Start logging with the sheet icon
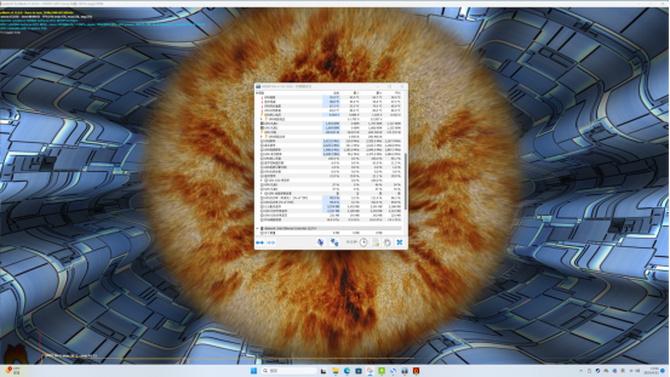Image resolution: width=670 pixels, height=377 pixels. tap(375, 242)
